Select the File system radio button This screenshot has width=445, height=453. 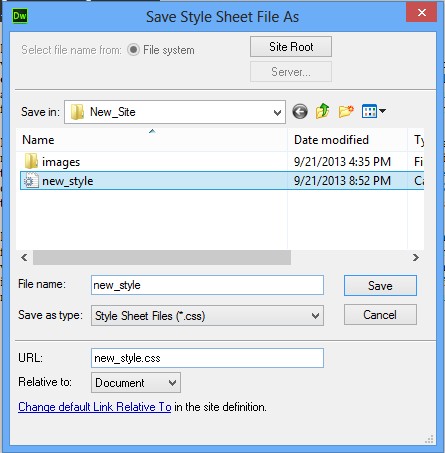pyautogui.click(x=133, y=50)
